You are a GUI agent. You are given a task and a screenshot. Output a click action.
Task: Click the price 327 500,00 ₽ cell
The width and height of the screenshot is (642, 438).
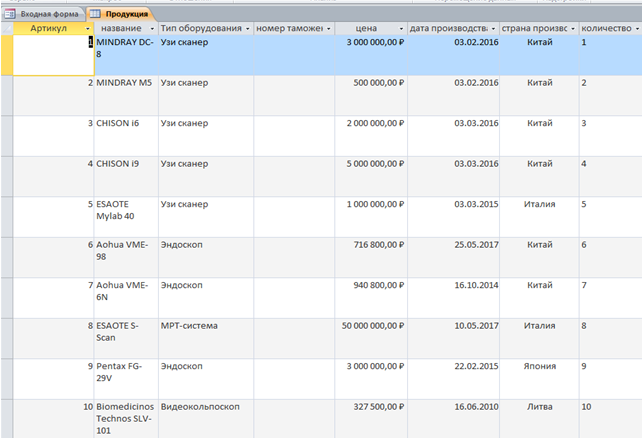click(x=371, y=419)
